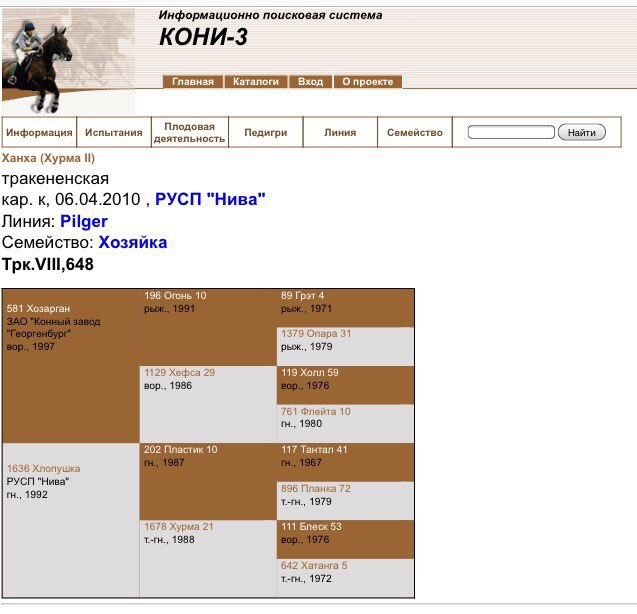
Task: Go to the Линия tab
Action: click(340, 133)
